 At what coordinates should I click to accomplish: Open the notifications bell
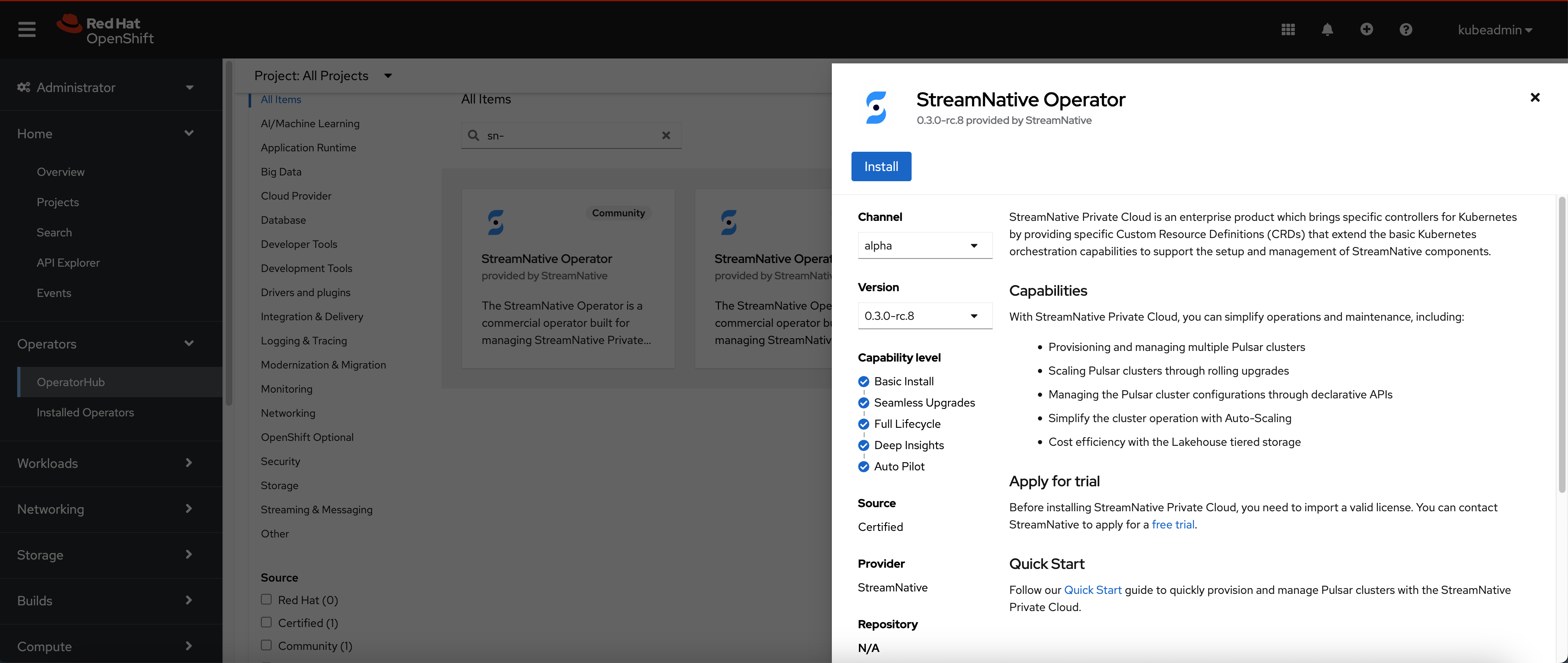pos(1327,29)
